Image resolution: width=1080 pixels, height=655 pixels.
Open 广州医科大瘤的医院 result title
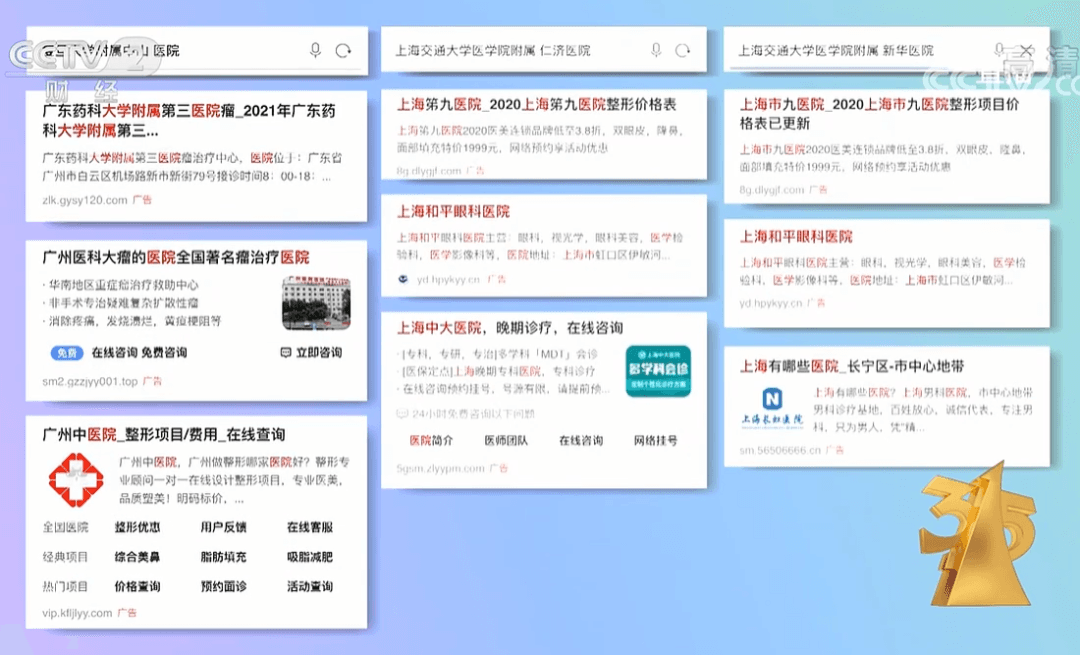tap(175, 257)
